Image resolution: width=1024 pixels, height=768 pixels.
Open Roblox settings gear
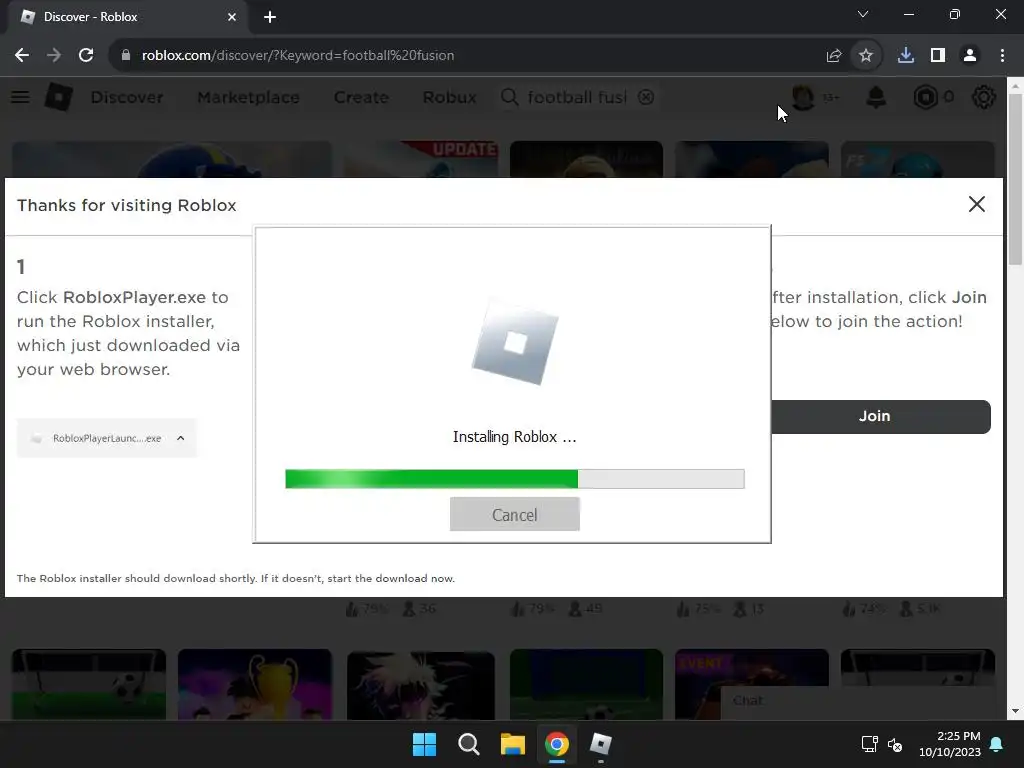point(984,97)
